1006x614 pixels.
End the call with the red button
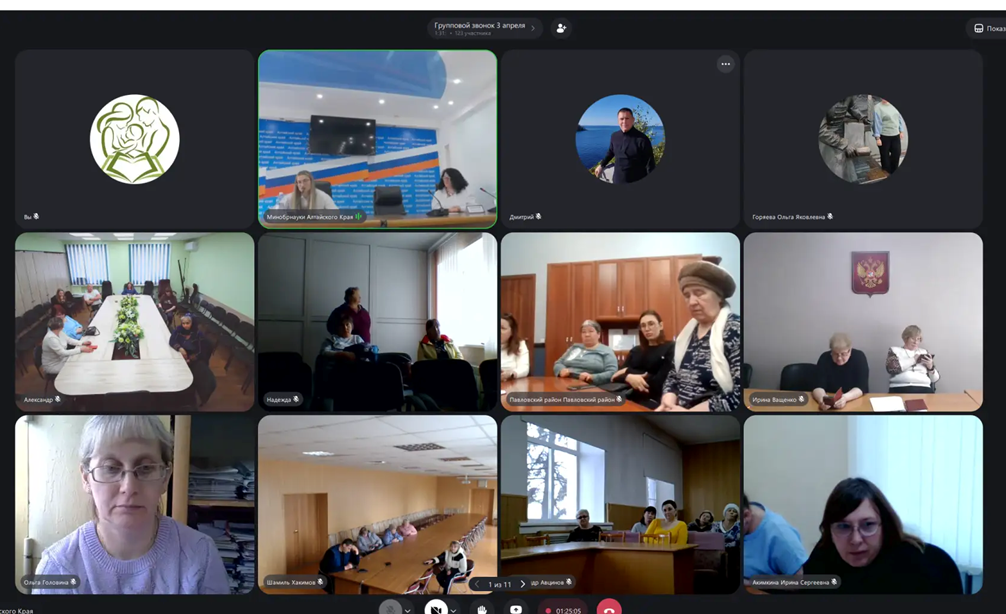609,608
